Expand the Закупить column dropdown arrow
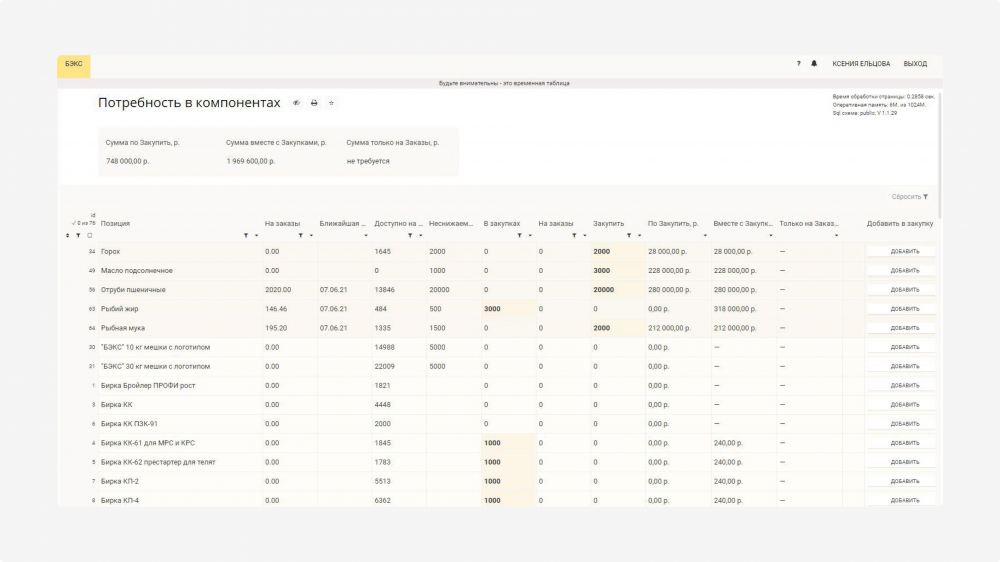 click(640, 235)
